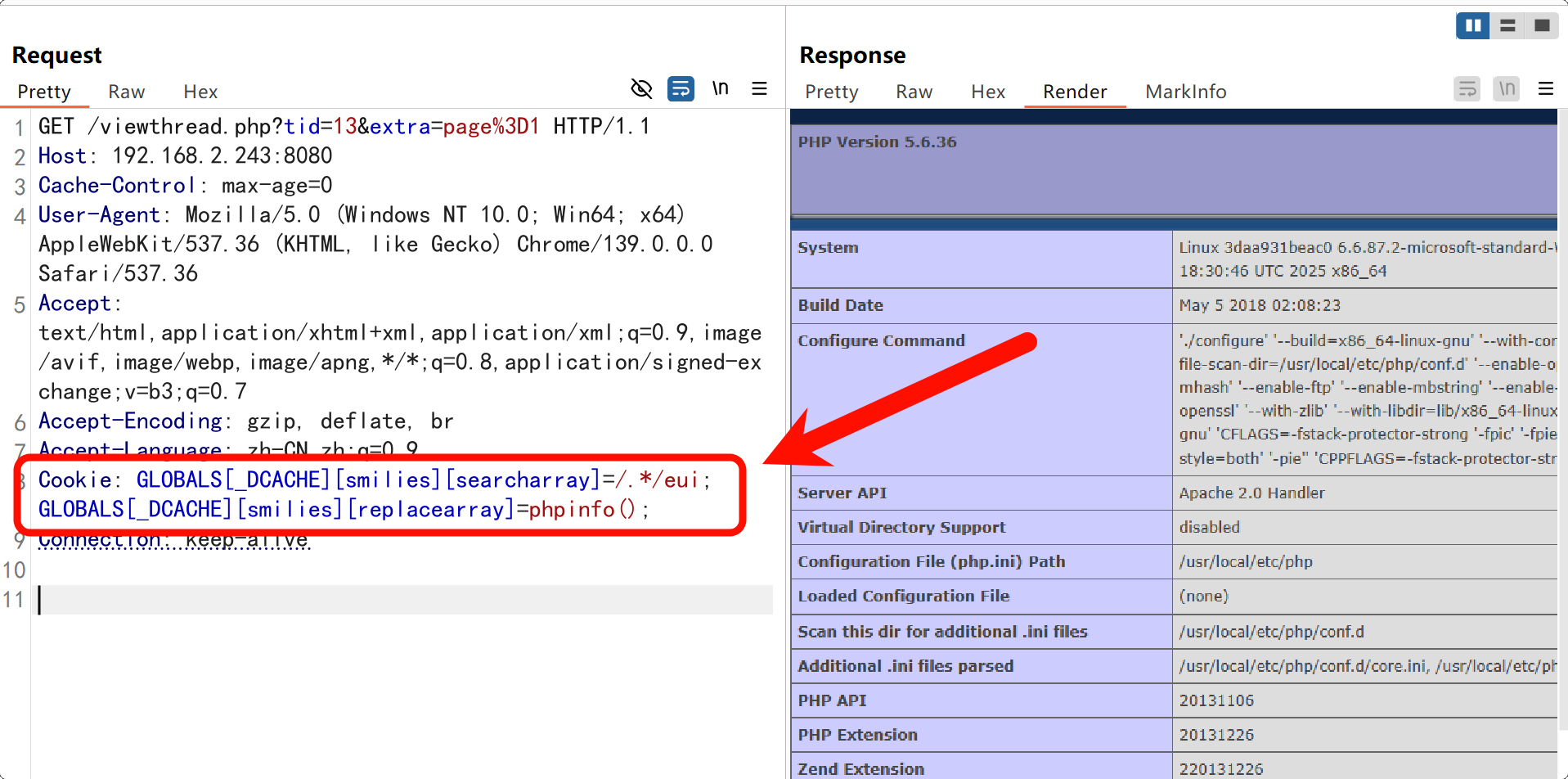This screenshot has width=1568, height=779.
Task: Click the Response newline display icon
Action: (x=1506, y=88)
